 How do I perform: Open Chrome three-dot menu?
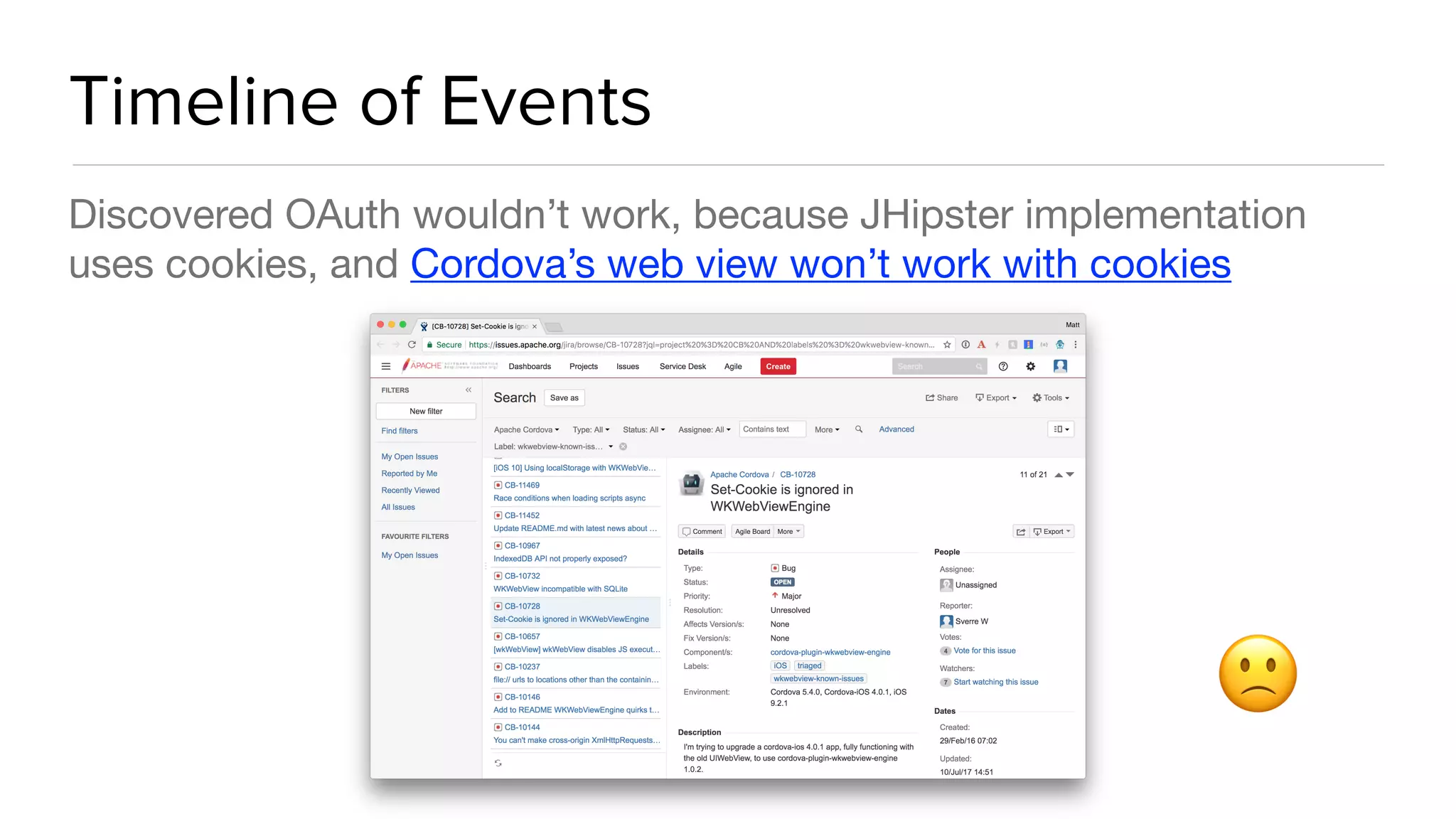tap(1076, 345)
